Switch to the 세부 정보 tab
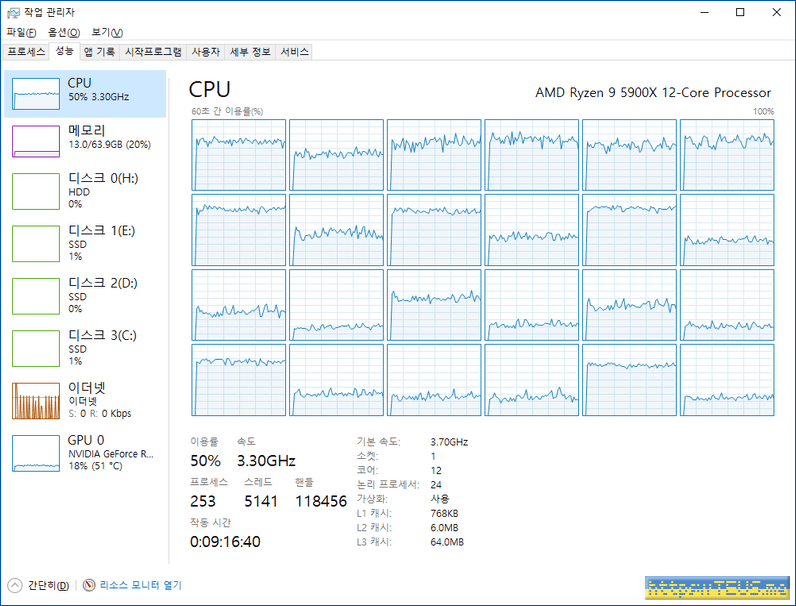The width and height of the screenshot is (796, 606). tap(250, 52)
